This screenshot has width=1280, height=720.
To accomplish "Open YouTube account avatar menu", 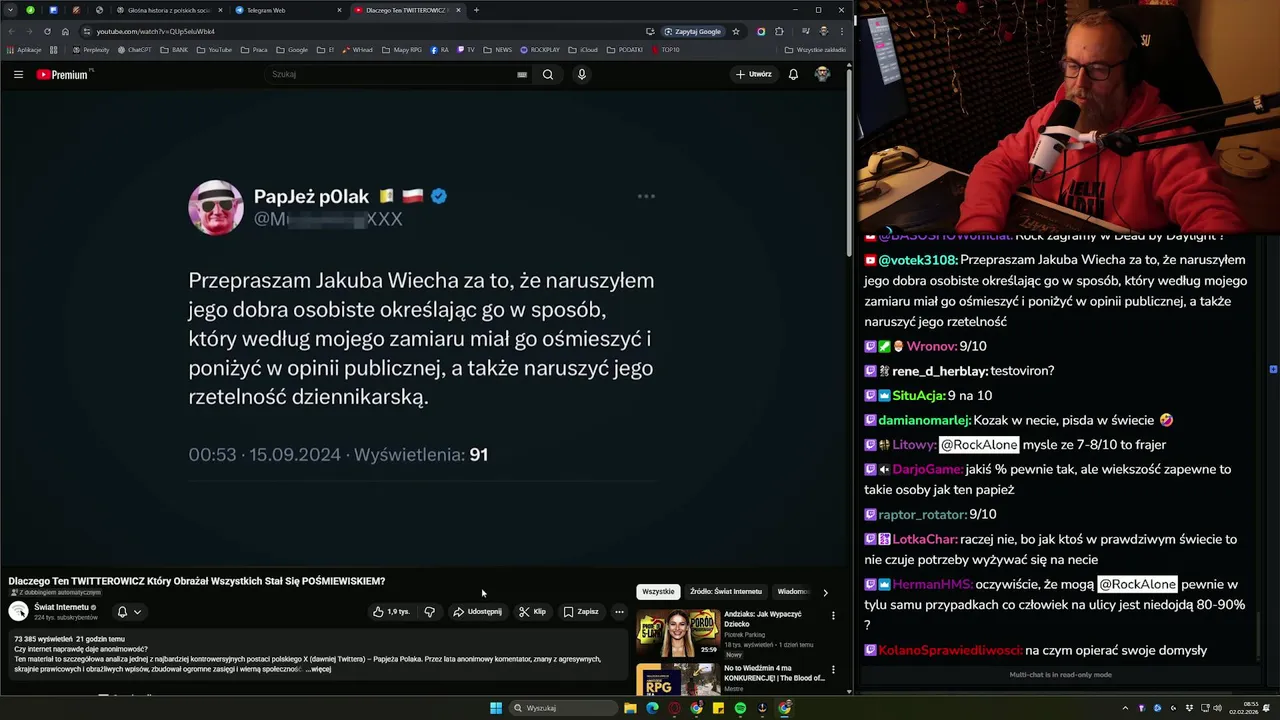I will click(x=822, y=74).
